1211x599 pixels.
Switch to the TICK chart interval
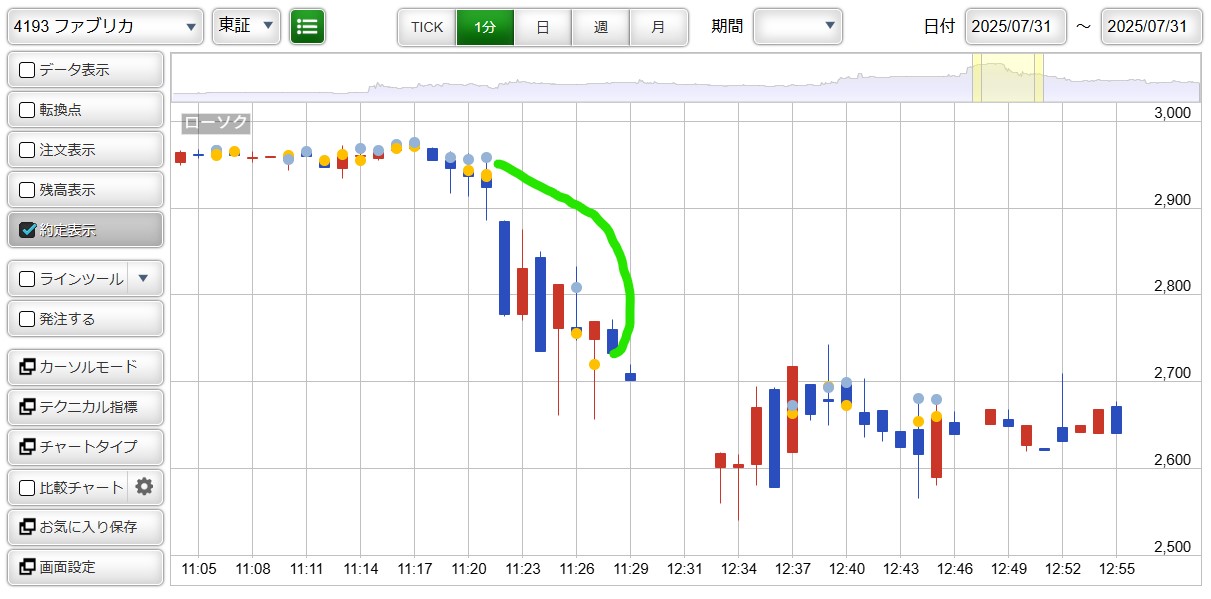coord(427,27)
